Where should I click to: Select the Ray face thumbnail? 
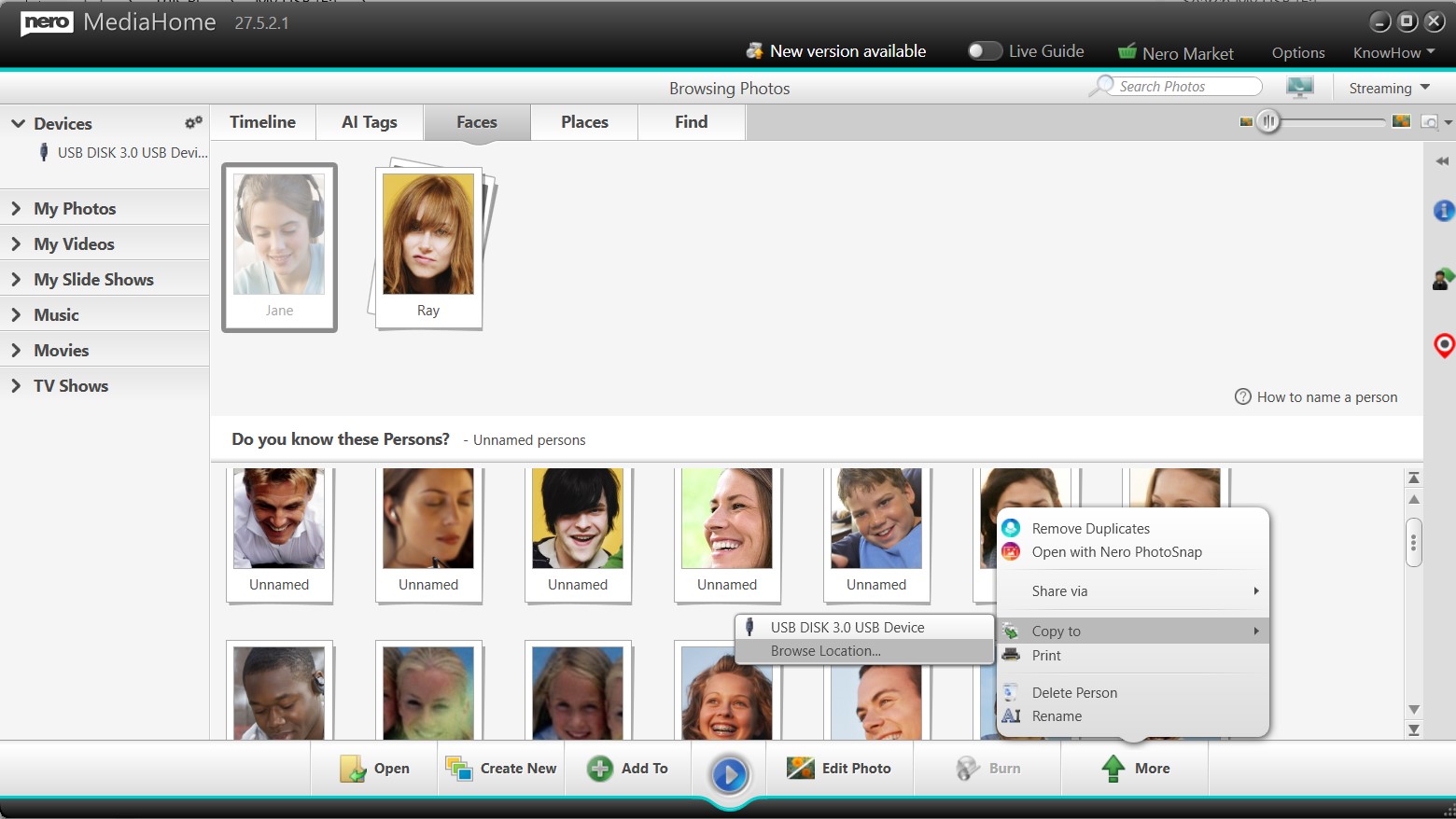tap(428, 247)
